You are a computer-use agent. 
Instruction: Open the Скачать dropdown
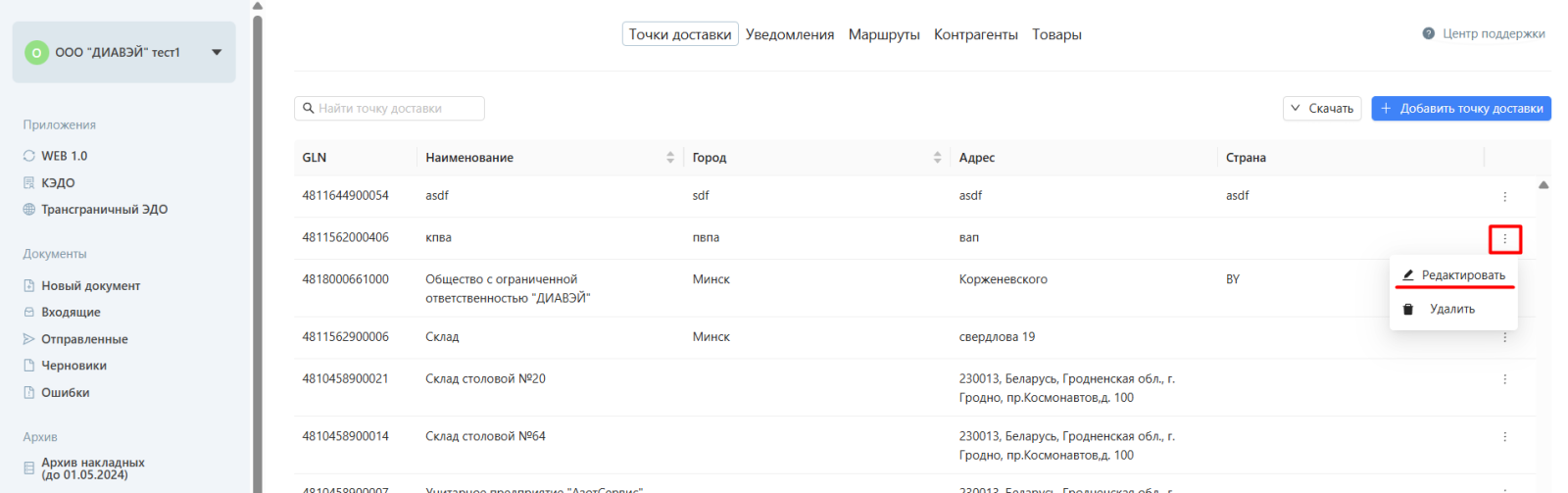click(x=1321, y=109)
